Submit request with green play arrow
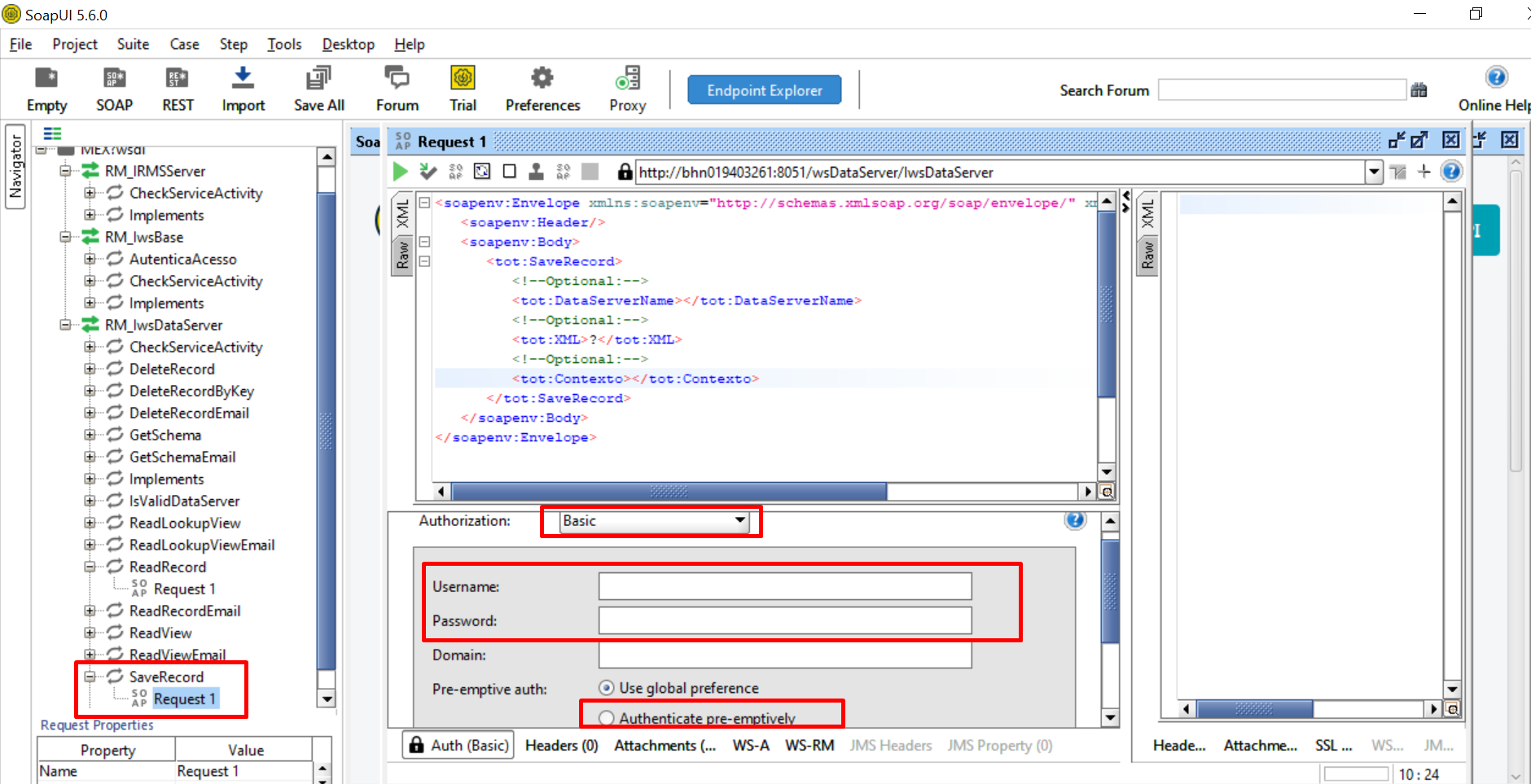Screen dimensions: 1531x784 pyautogui.click(x=400, y=172)
